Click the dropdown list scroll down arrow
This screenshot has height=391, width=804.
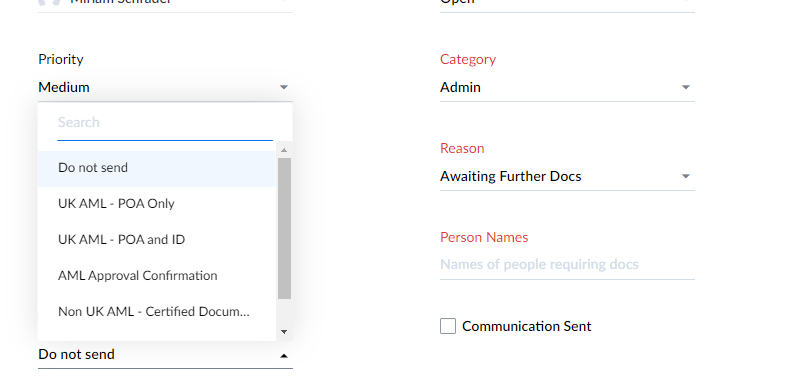tap(284, 332)
